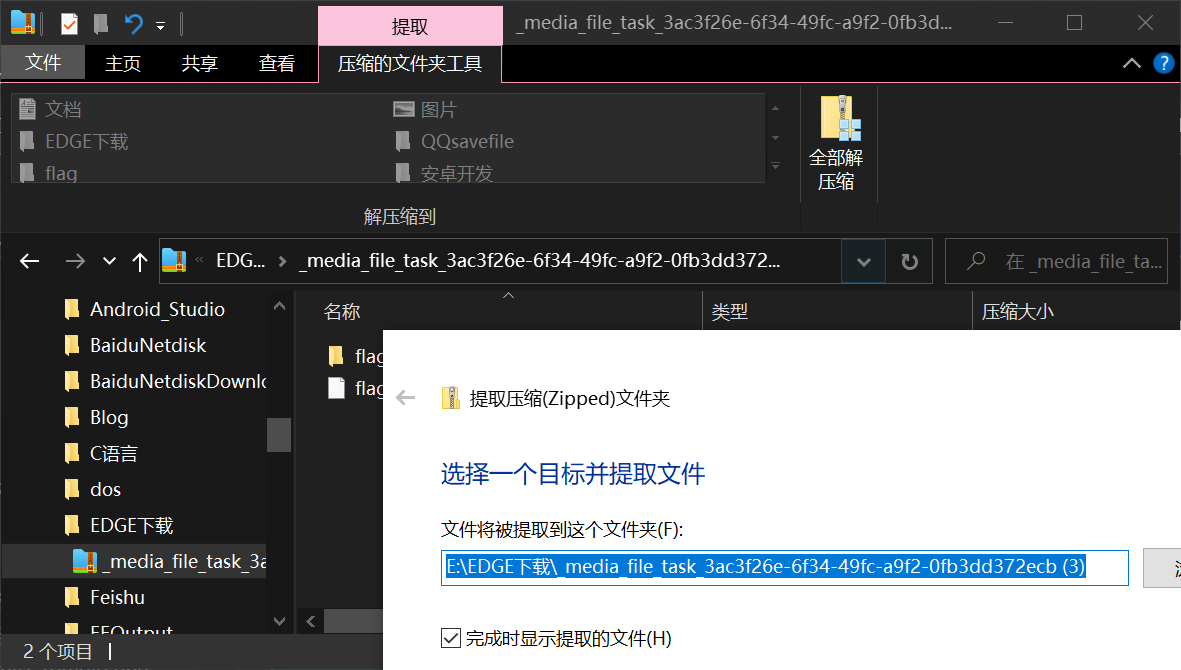This screenshot has width=1181, height=670.
Task: Open the Explorer help question mark icon
Action: 1163,63
